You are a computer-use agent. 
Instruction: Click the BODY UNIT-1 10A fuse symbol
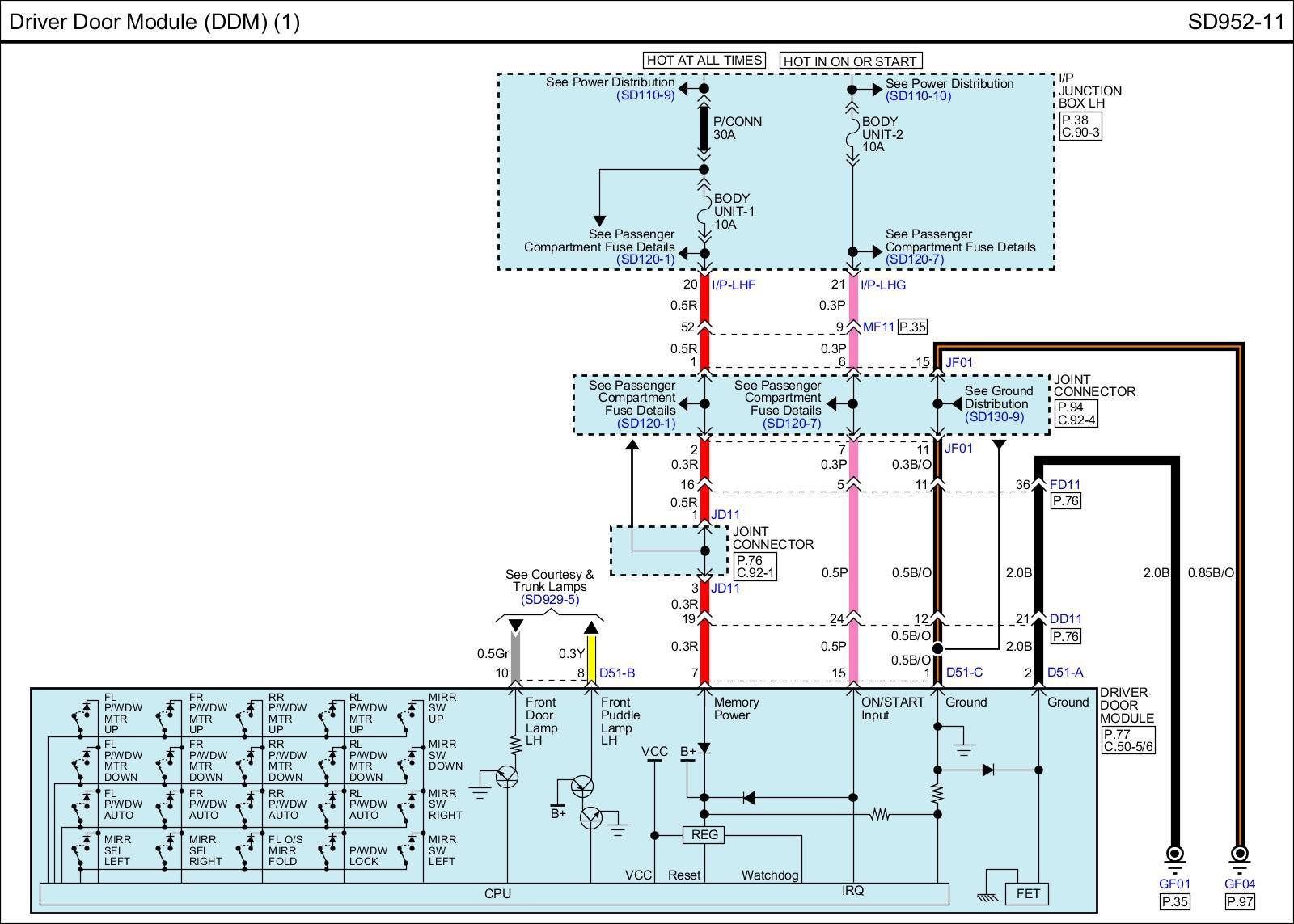pyautogui.click(x=704, y=212)
